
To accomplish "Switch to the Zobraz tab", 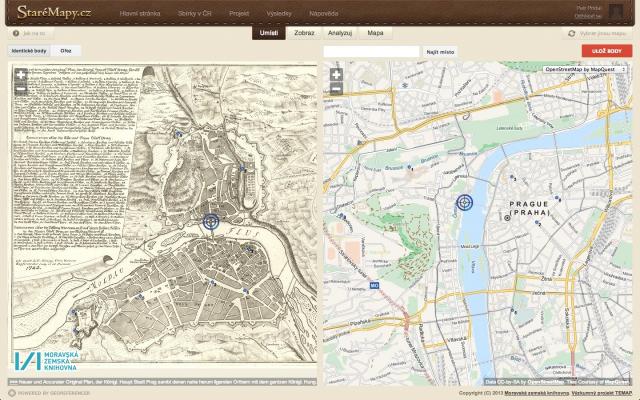I will [304, 33].
